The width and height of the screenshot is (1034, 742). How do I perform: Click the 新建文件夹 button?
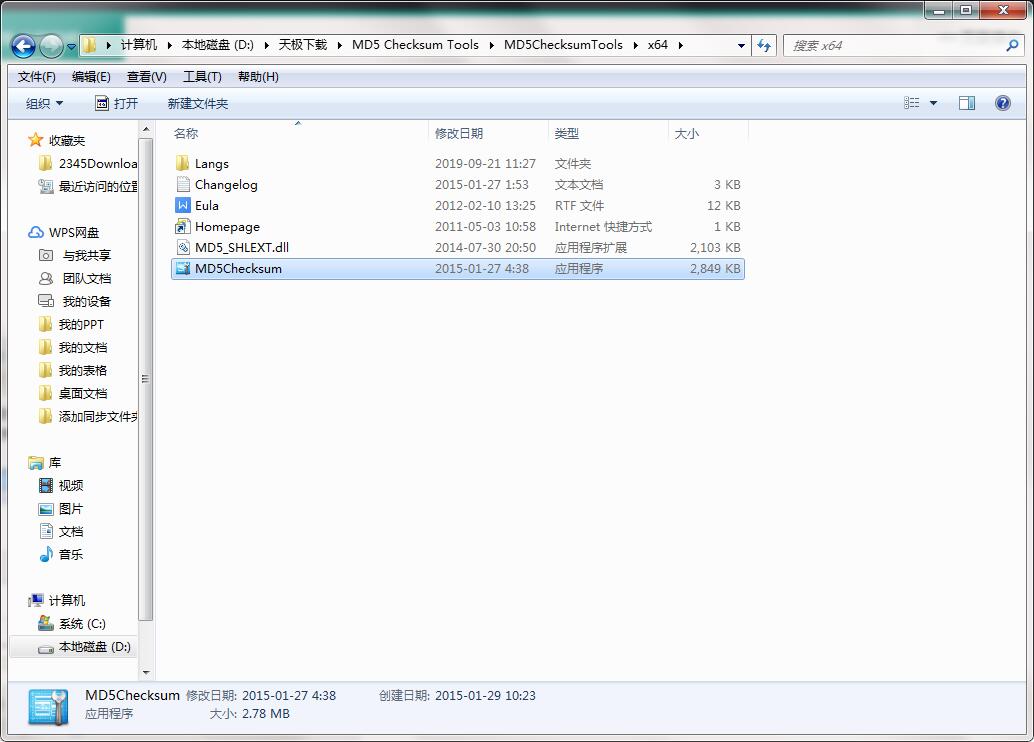click(198, 104)
